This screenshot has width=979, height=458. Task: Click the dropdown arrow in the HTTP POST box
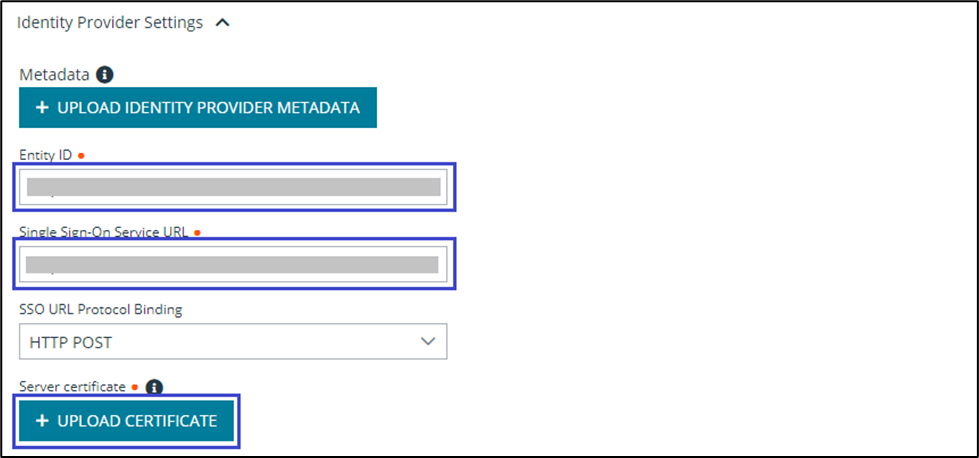428,342
